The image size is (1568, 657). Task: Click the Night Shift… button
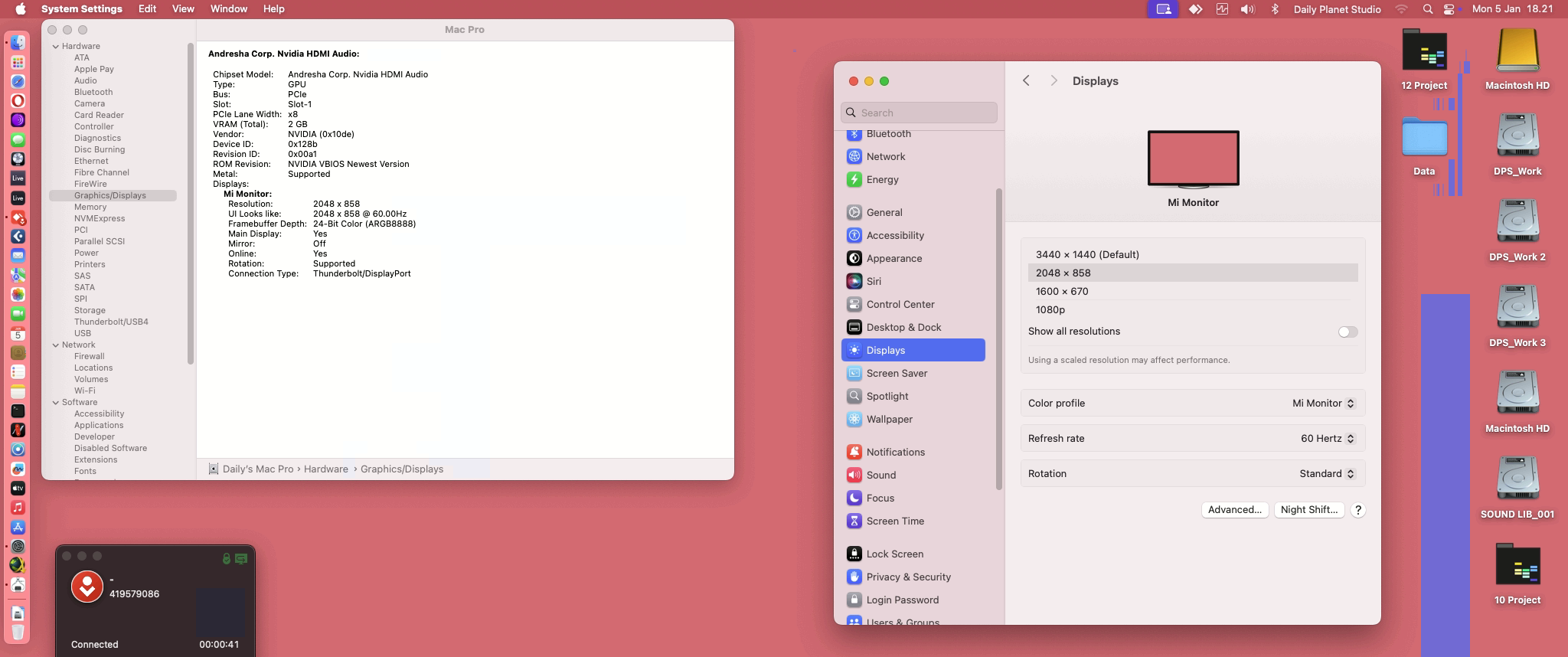[1309, 510]
